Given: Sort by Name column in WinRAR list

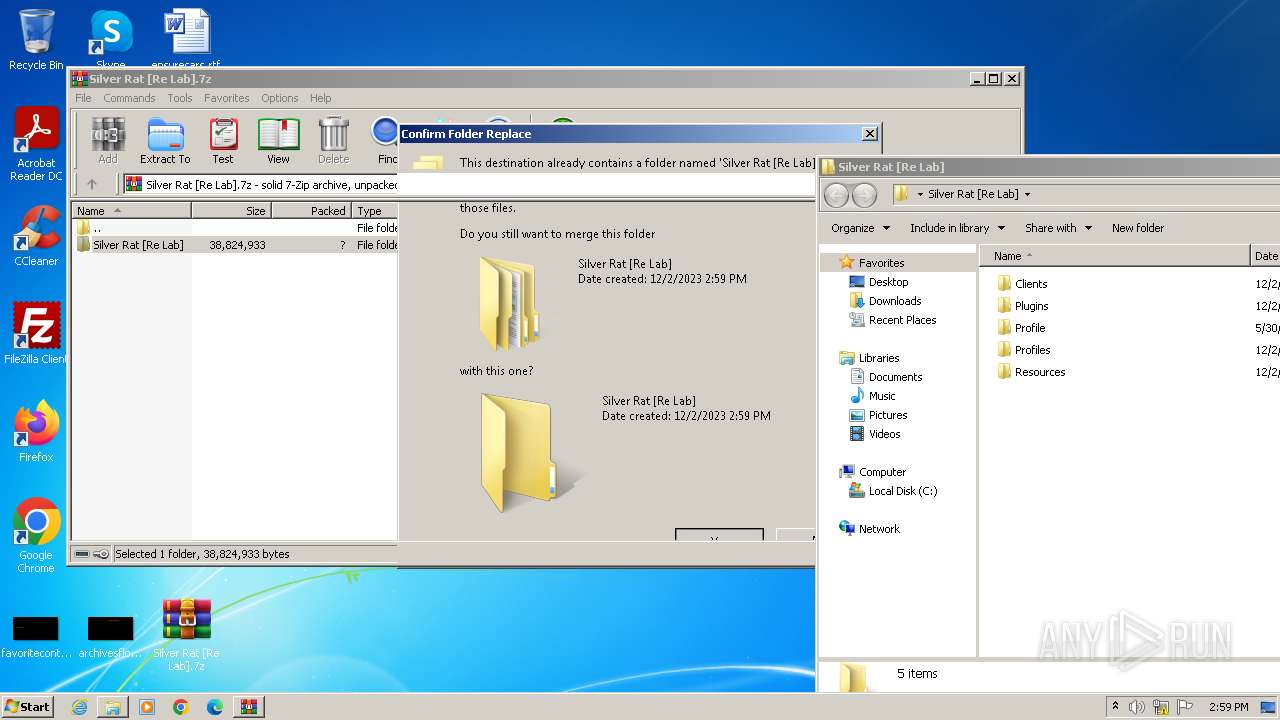Looking at the screenshot, I should [131, 211].
